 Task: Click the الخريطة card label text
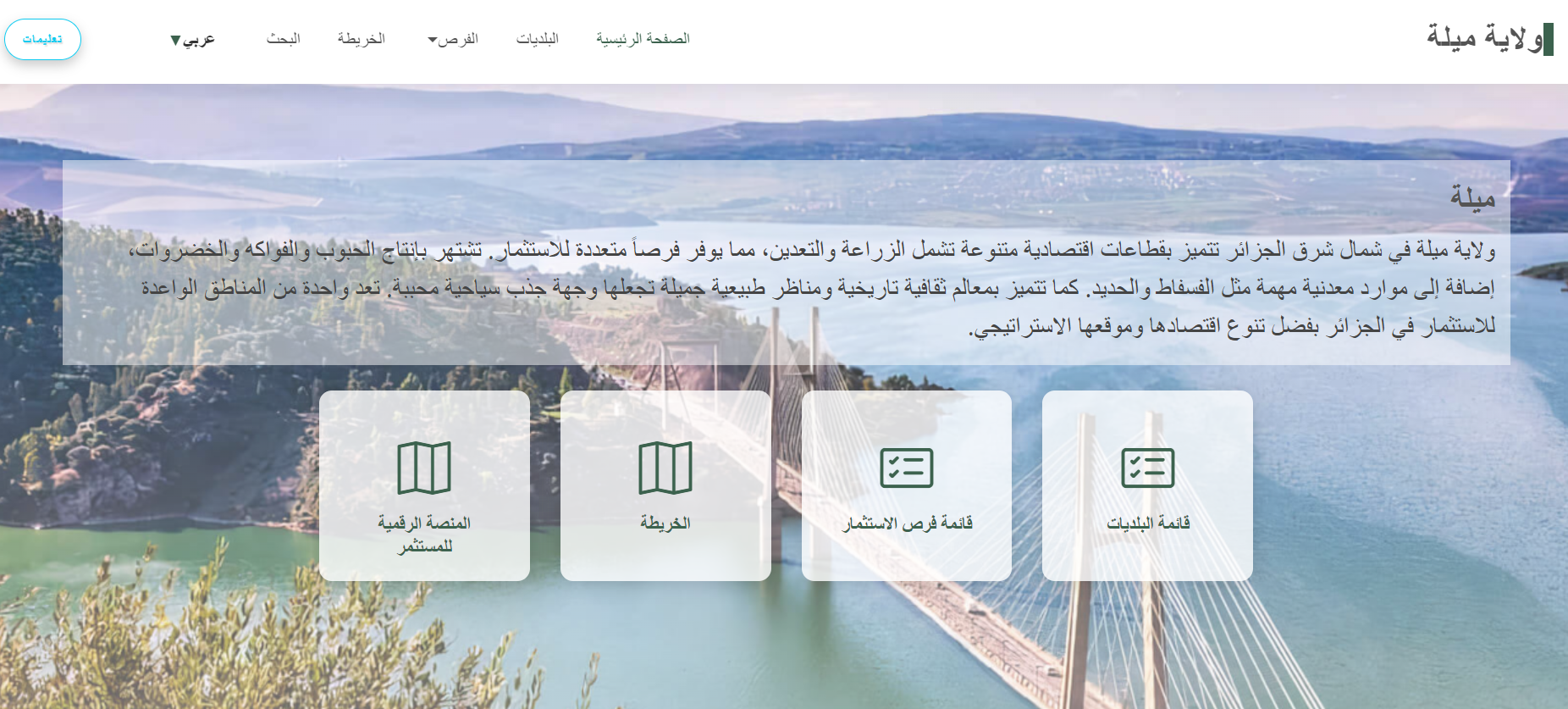(x=665, y=523)
